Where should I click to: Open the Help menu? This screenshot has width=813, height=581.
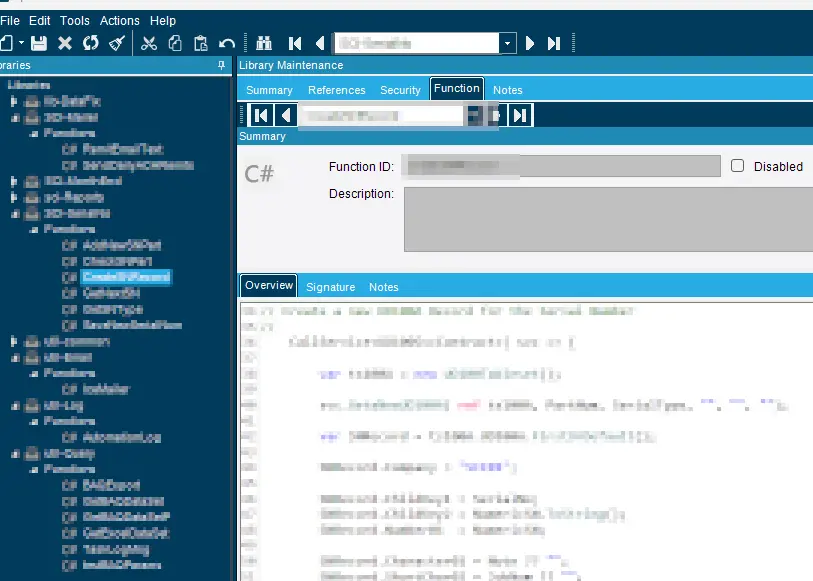click(x=163, y=21)
